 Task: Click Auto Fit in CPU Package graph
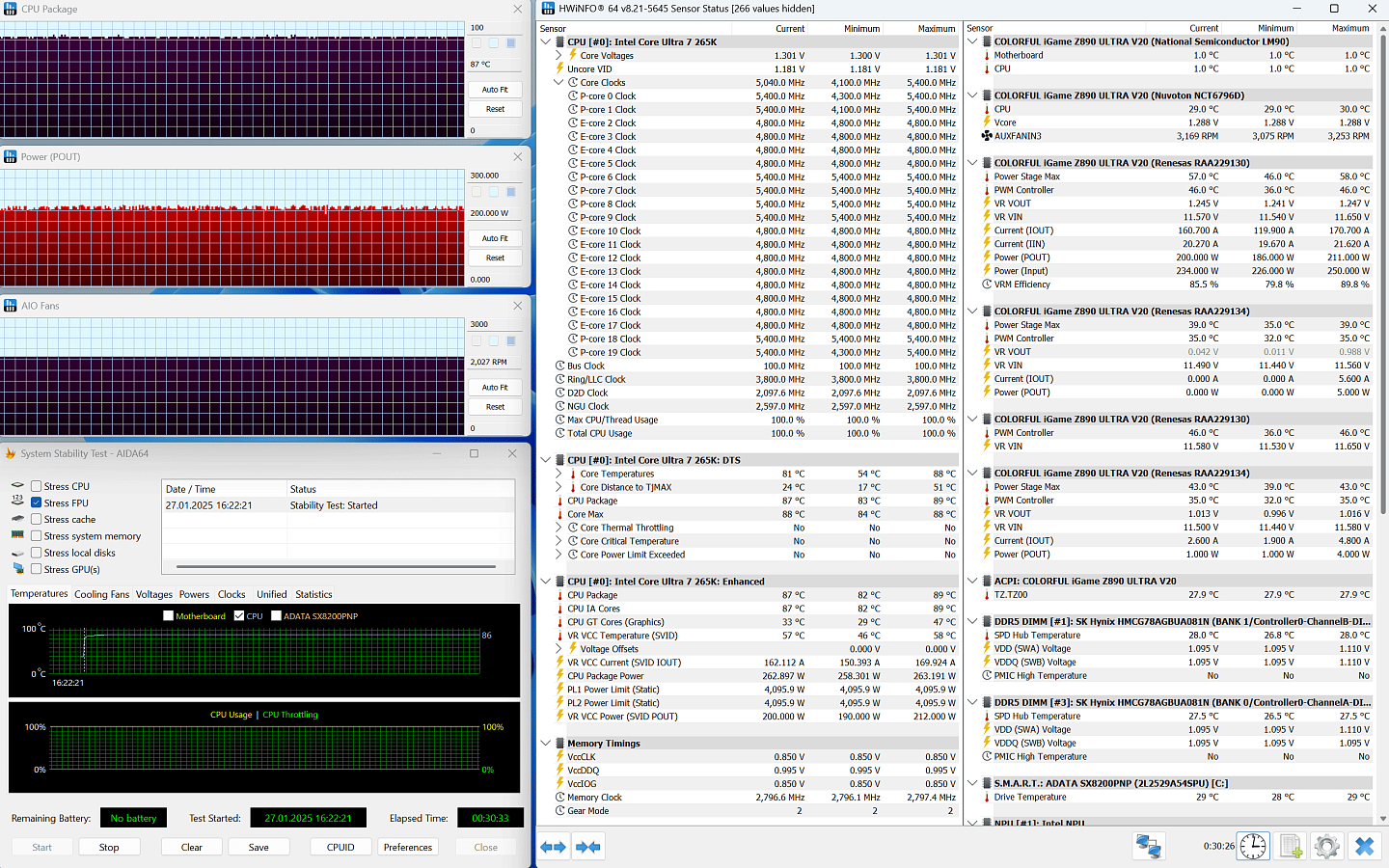pyautogui.click(x=495, y=90)
